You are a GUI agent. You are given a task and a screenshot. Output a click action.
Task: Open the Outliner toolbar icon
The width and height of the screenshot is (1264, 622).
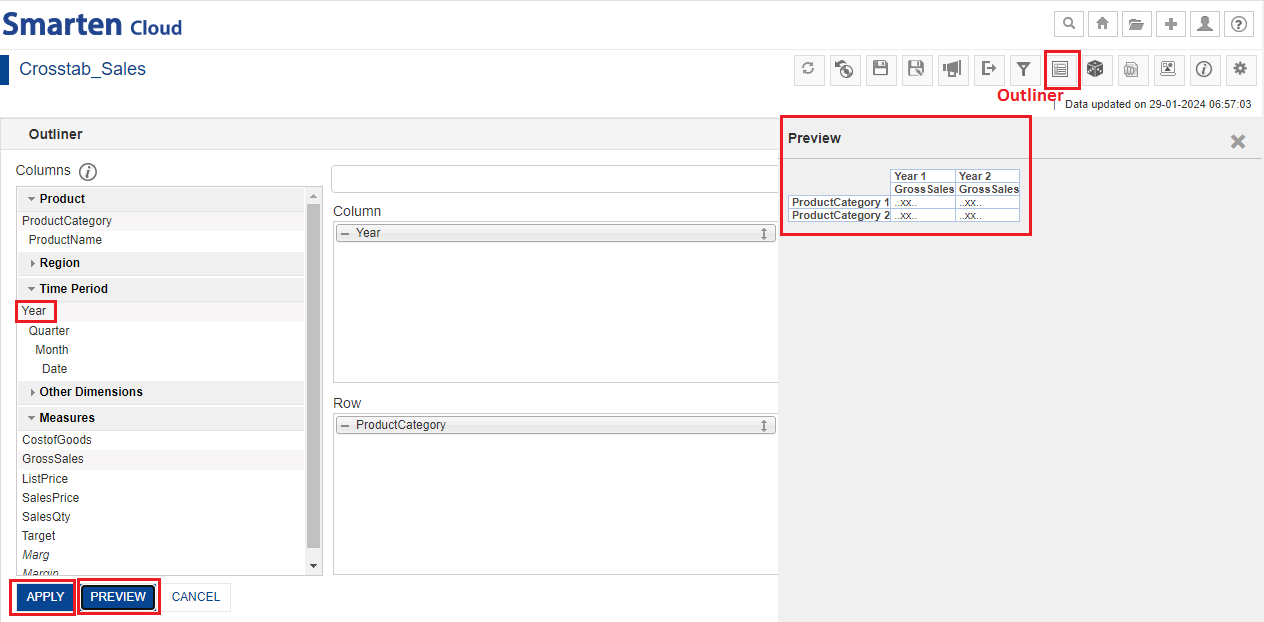[1061, 69]
